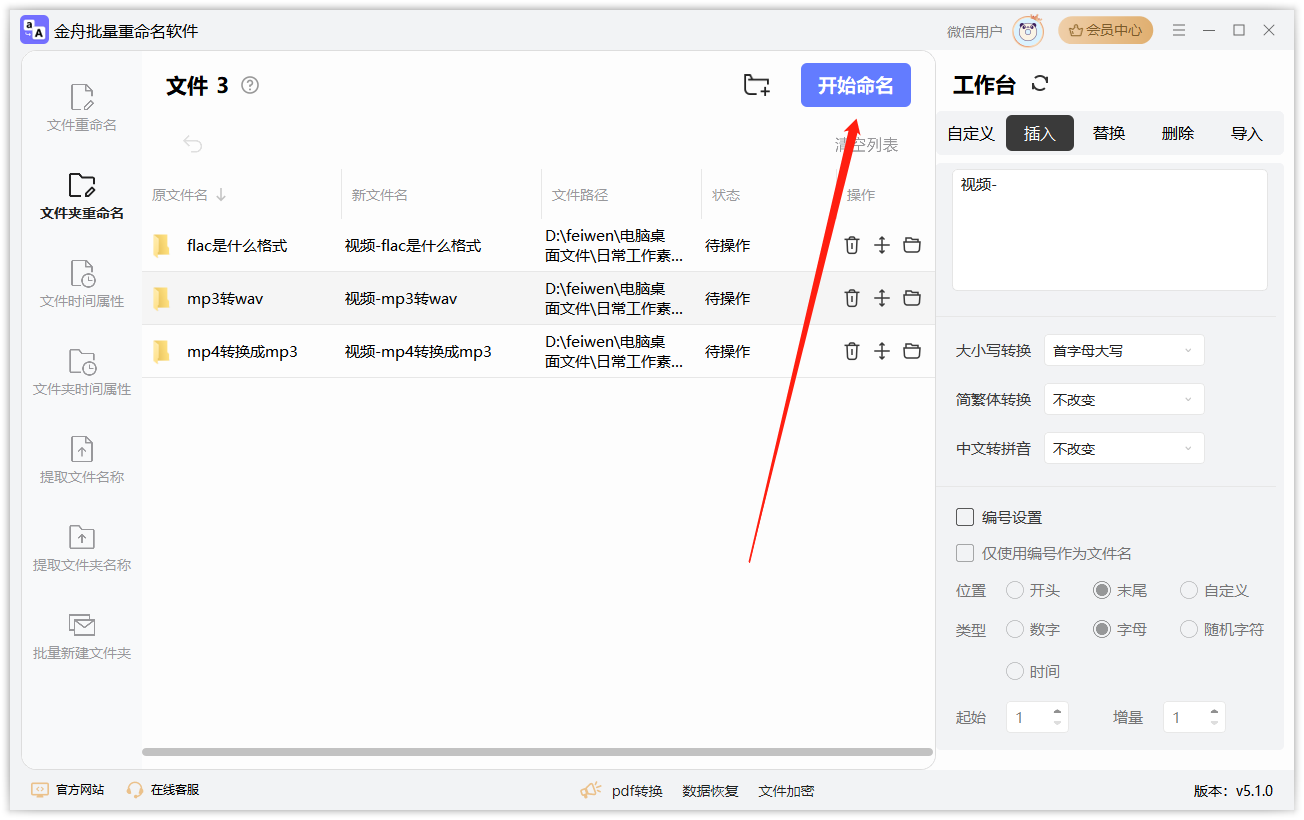Delete the mp3转wav row via trash icon
The width and height of the screenshot is (1304, 820).
[x=851, y=298]
